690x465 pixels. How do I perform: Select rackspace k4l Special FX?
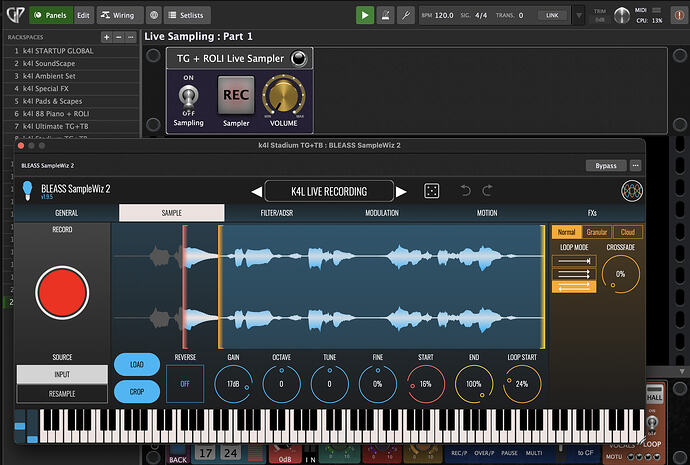coord(71,88)
